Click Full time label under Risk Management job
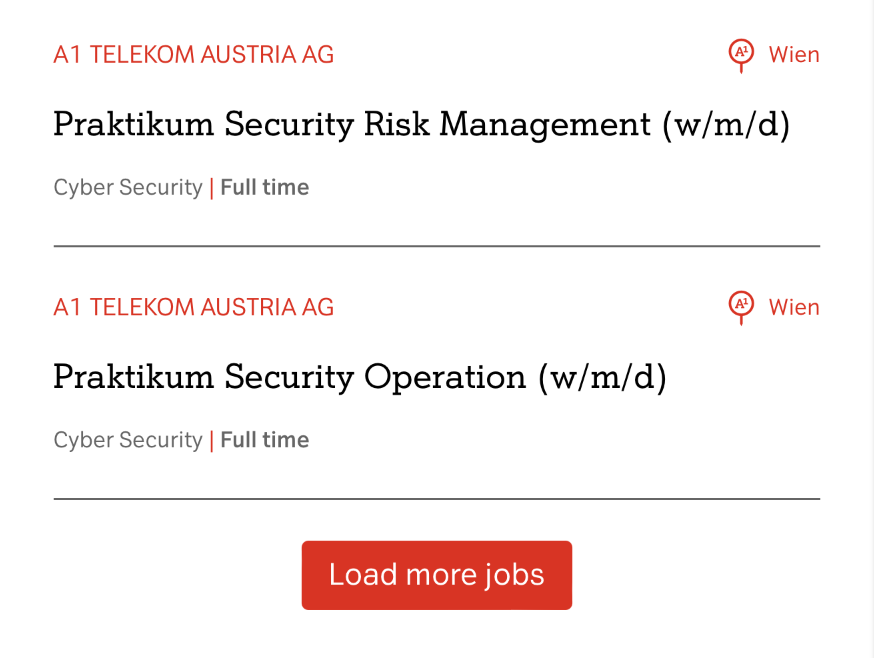Image resolution: width=874 pixels, height=658 pixels. [265, 188]
